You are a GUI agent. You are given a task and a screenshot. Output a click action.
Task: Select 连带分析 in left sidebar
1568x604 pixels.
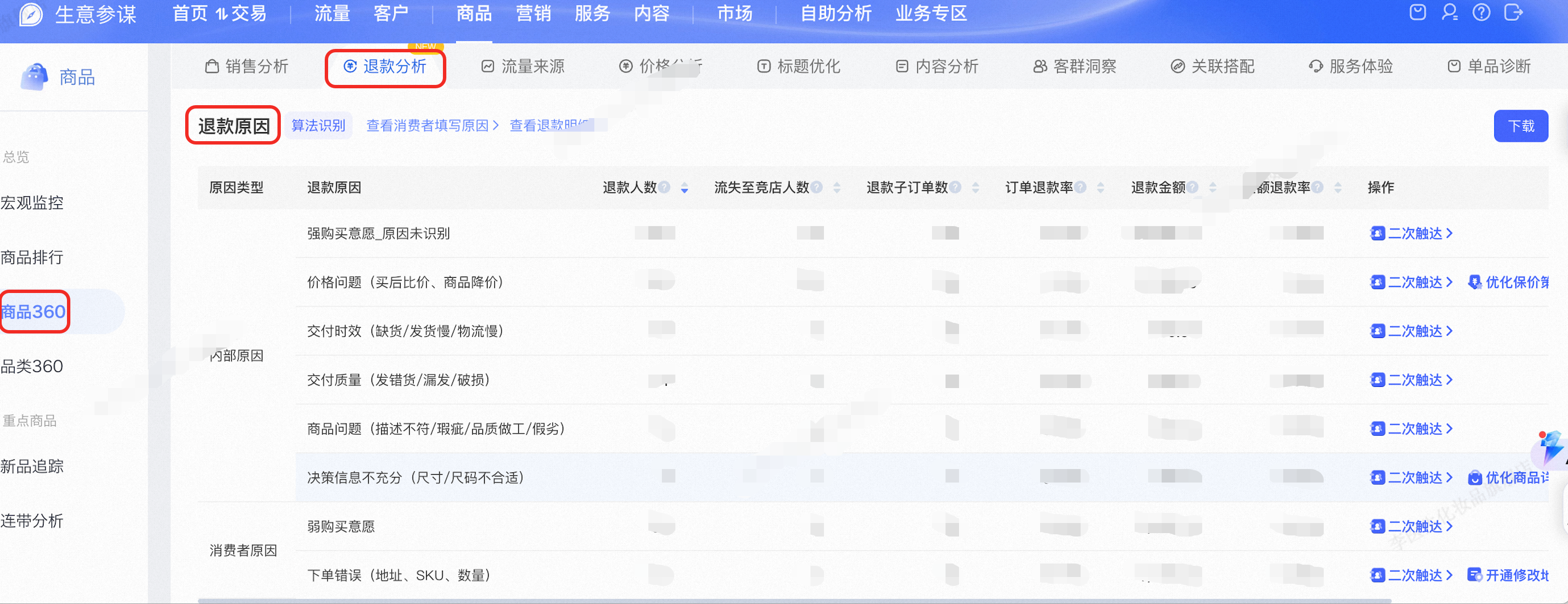point(32,521)
